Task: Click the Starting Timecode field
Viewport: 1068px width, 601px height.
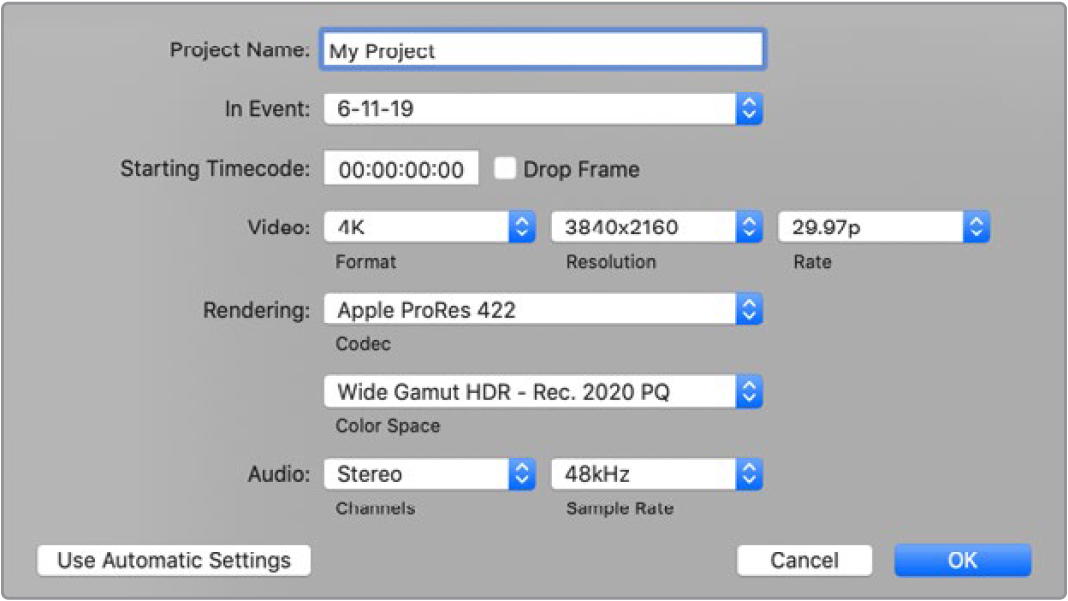Action: 401,170
